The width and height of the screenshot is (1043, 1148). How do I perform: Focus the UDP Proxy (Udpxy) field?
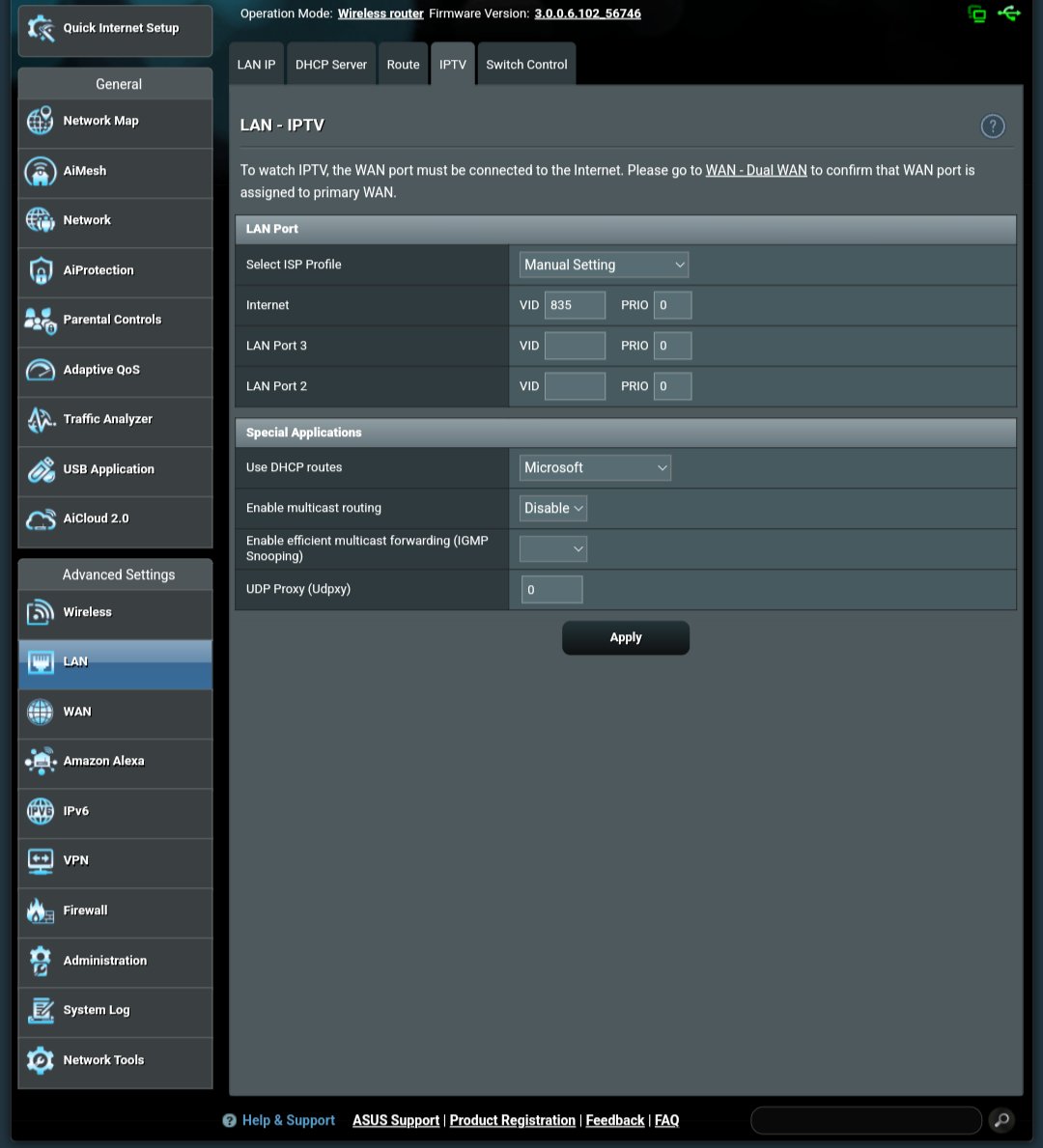click(x=551, y=590)
